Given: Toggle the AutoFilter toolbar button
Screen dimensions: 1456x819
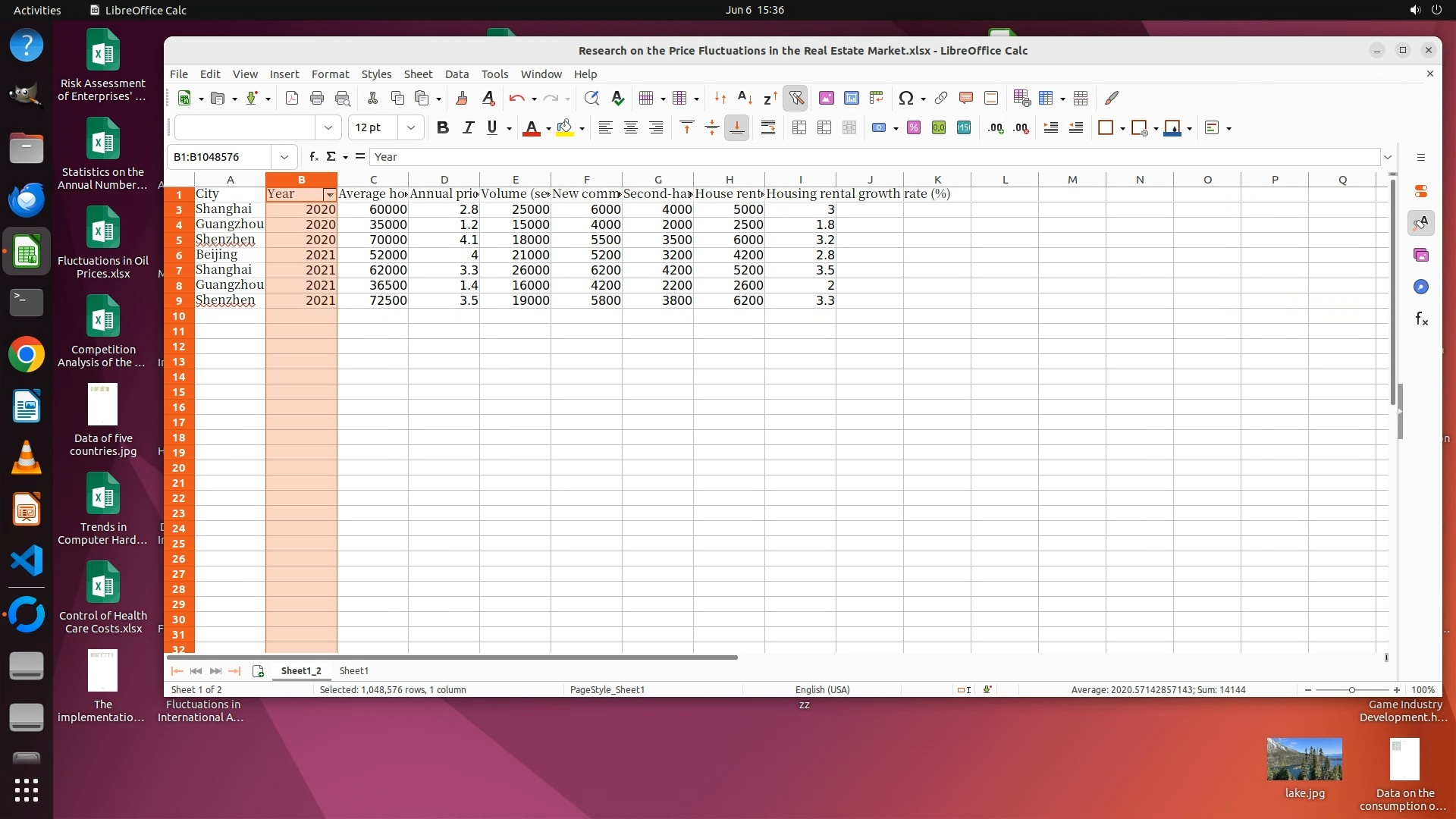Looking at the screenshot, I should 795,98.
